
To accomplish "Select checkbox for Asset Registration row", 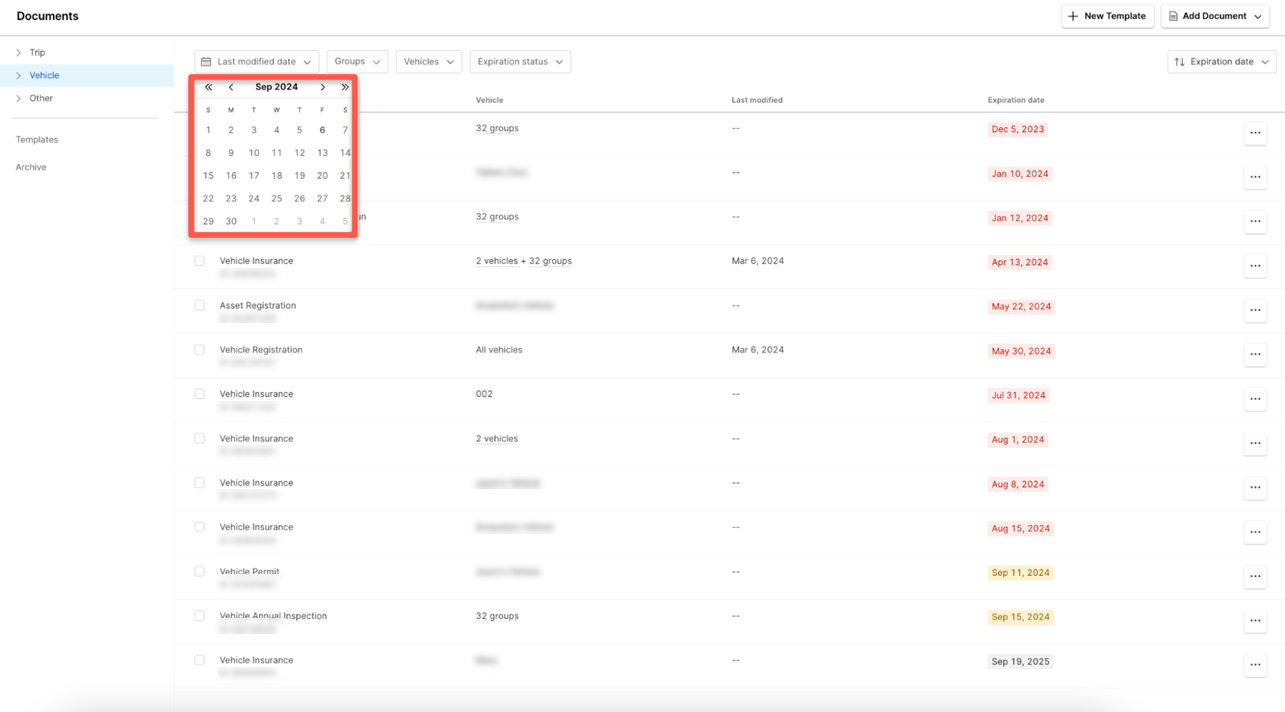I will pos(200,305).
